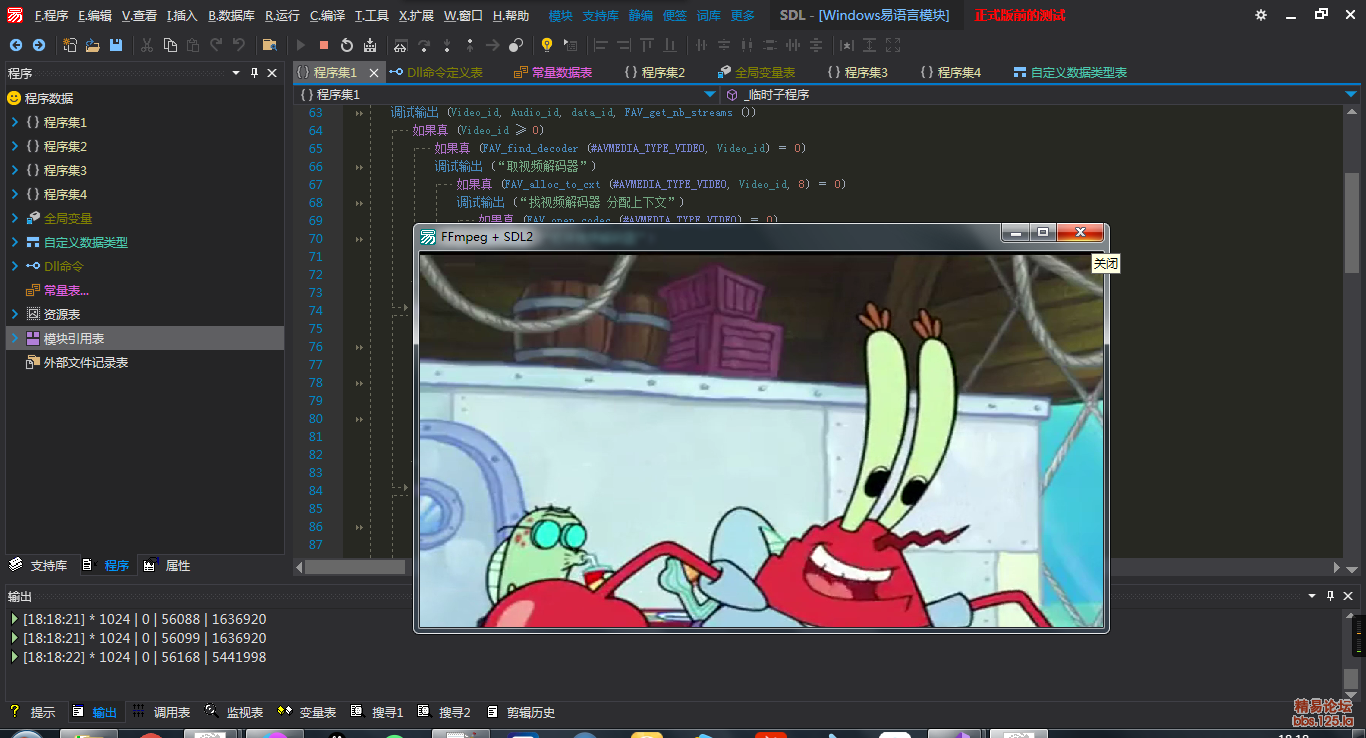The height and width of the screenshot is (738, 1366).
Task: Expand the first 18:18:21 output line
Action: click(14, 619)
